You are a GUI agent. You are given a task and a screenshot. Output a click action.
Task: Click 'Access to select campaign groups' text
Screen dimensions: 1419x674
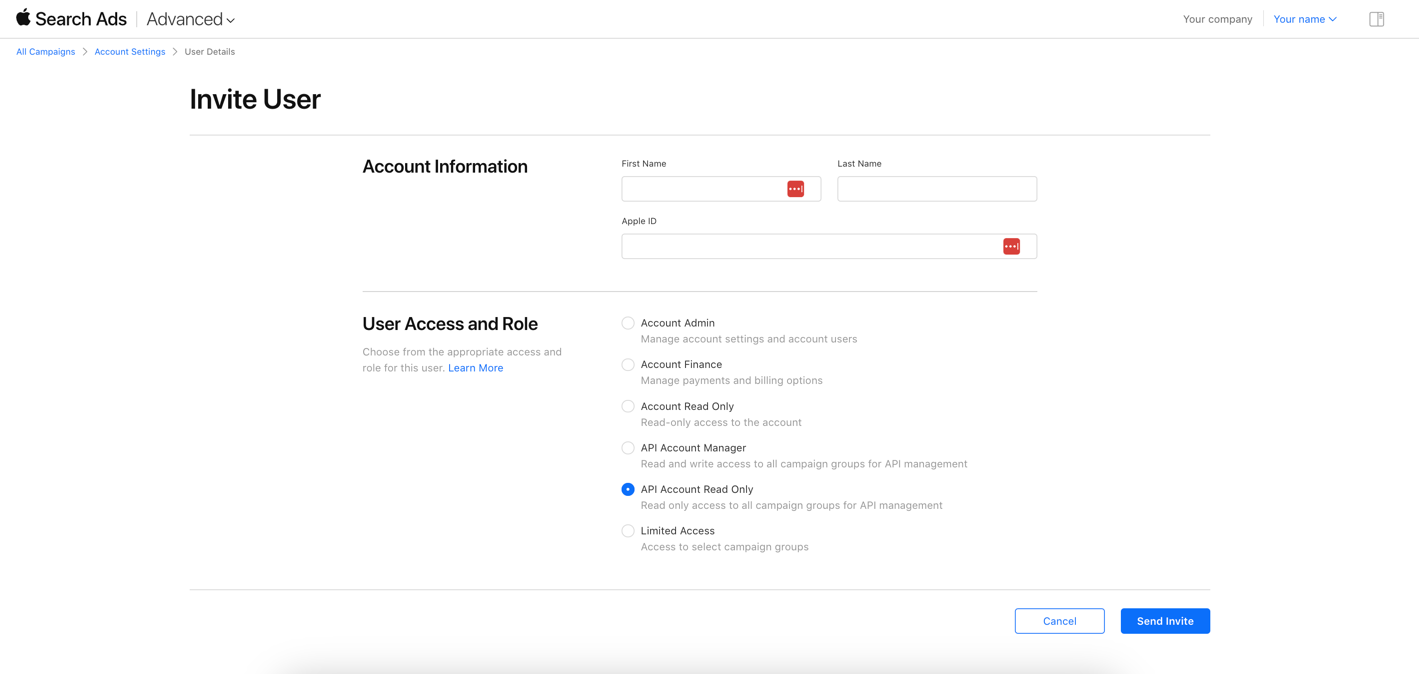(x=725, y=547)
